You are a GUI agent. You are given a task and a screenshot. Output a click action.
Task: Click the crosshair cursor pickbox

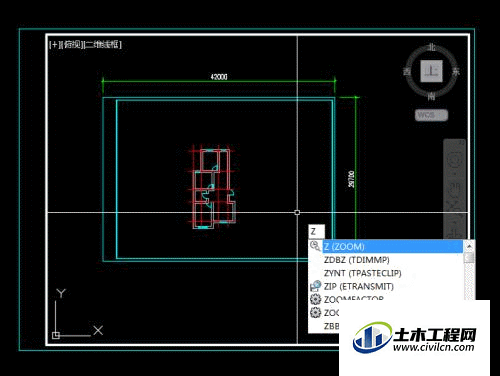(x=297, y=212)
